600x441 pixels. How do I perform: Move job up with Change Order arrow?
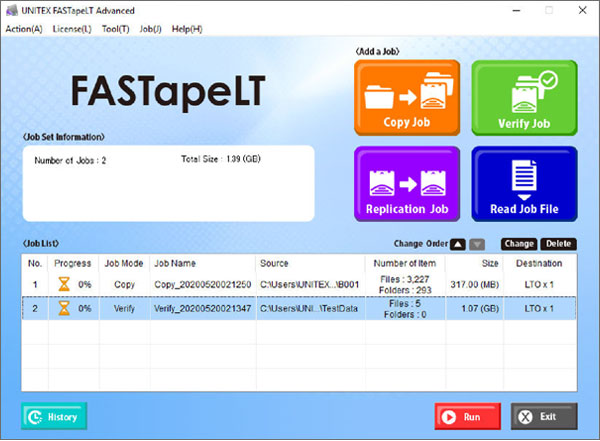tap(456, 243)
